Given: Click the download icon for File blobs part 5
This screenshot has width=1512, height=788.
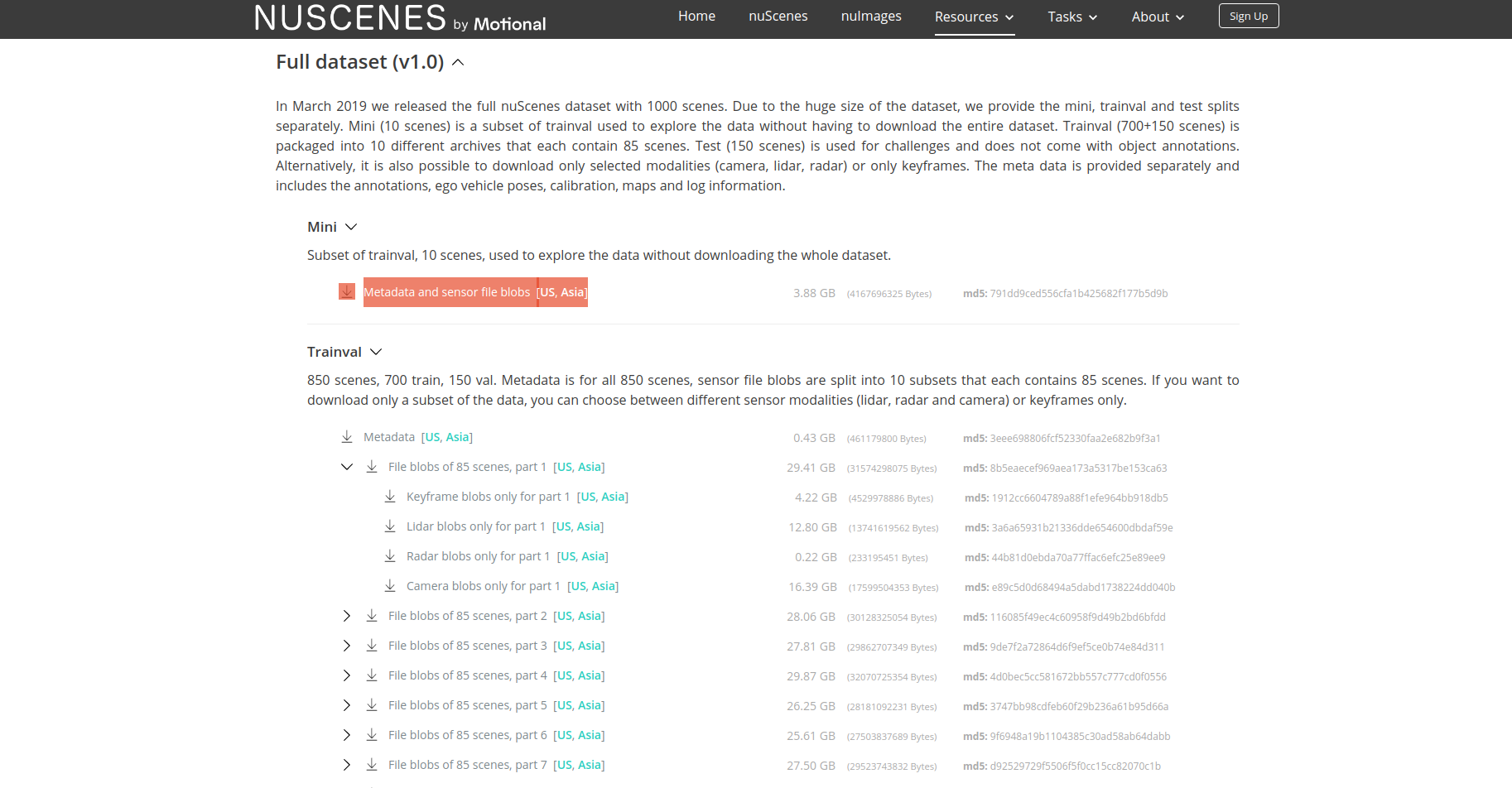Looking at the screenshot, I should click(372, 704).
